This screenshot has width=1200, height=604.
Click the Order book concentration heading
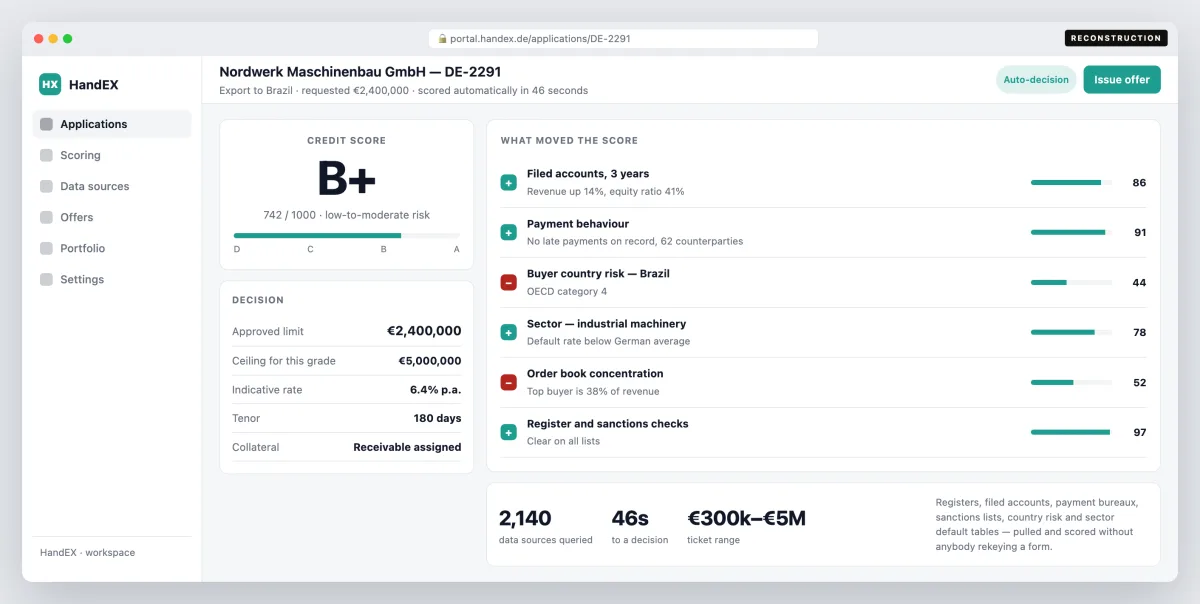tap(594, 374)
